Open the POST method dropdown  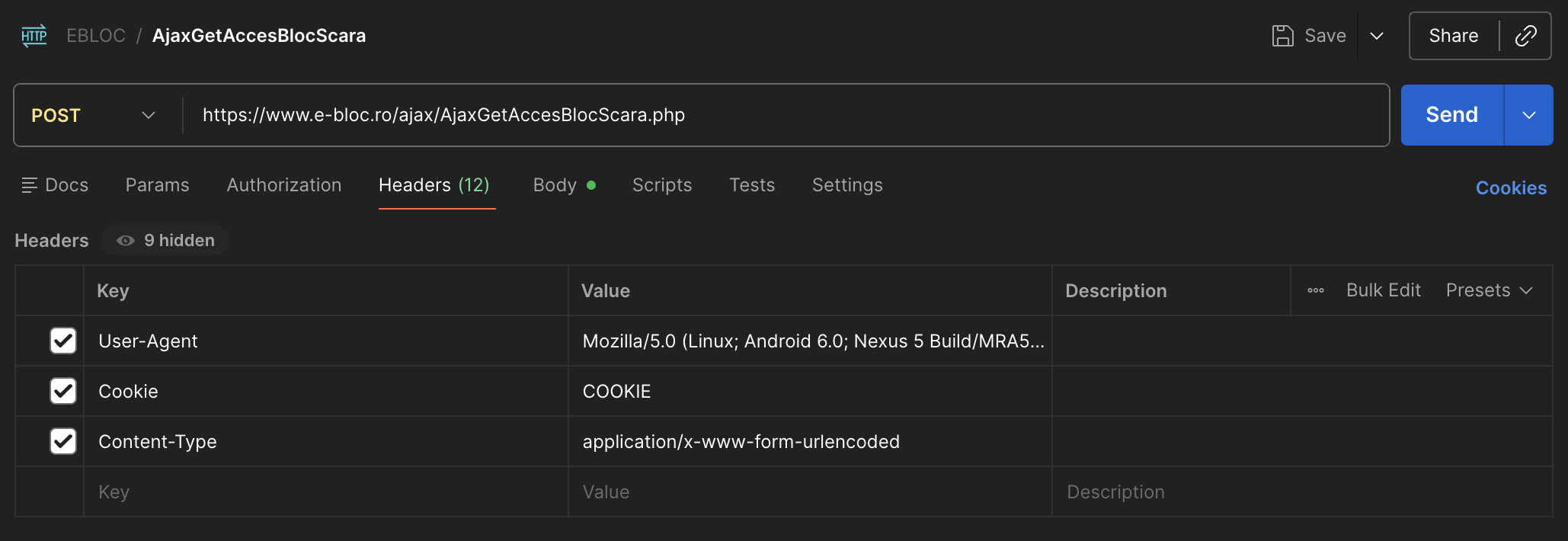coord(93,115)
